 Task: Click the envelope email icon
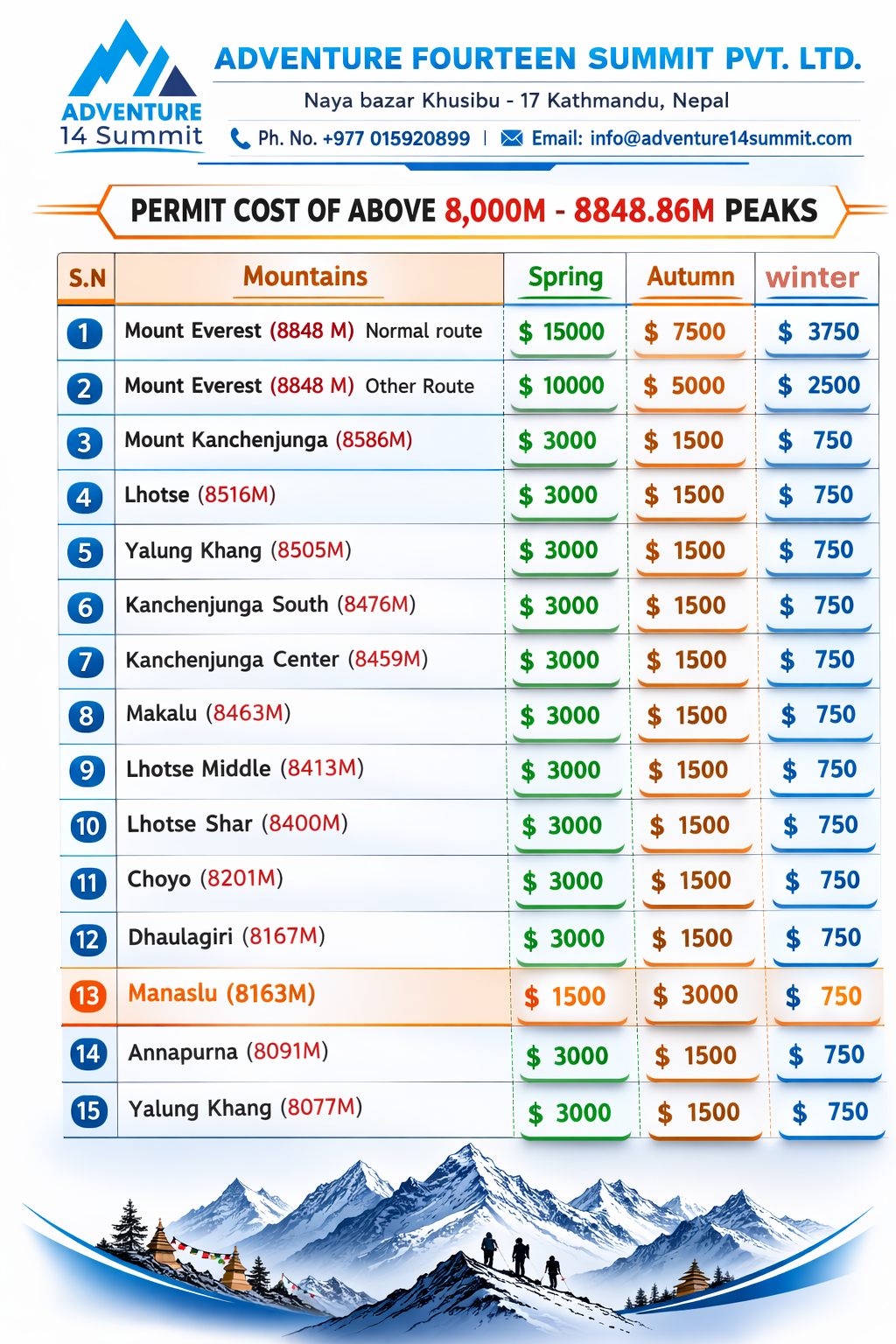[512, 138]
